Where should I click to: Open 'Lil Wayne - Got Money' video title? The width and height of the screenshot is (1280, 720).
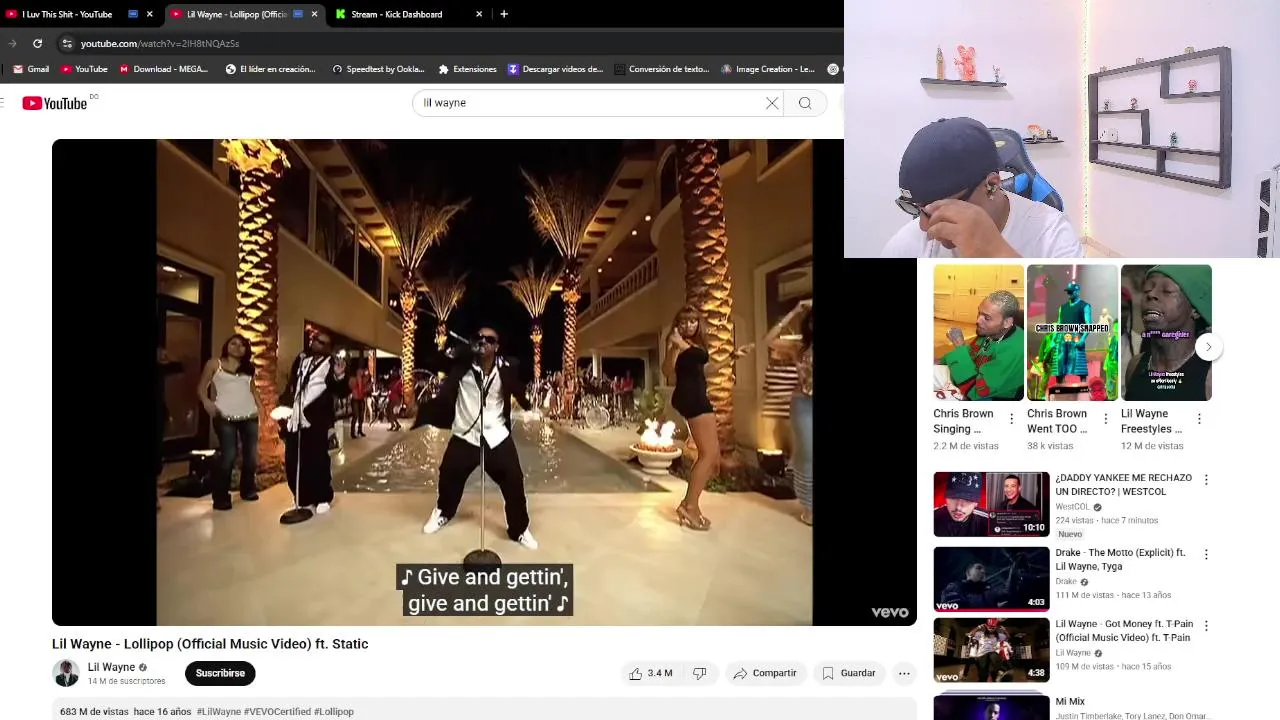pyautogui.click(x=1124, y=630)
